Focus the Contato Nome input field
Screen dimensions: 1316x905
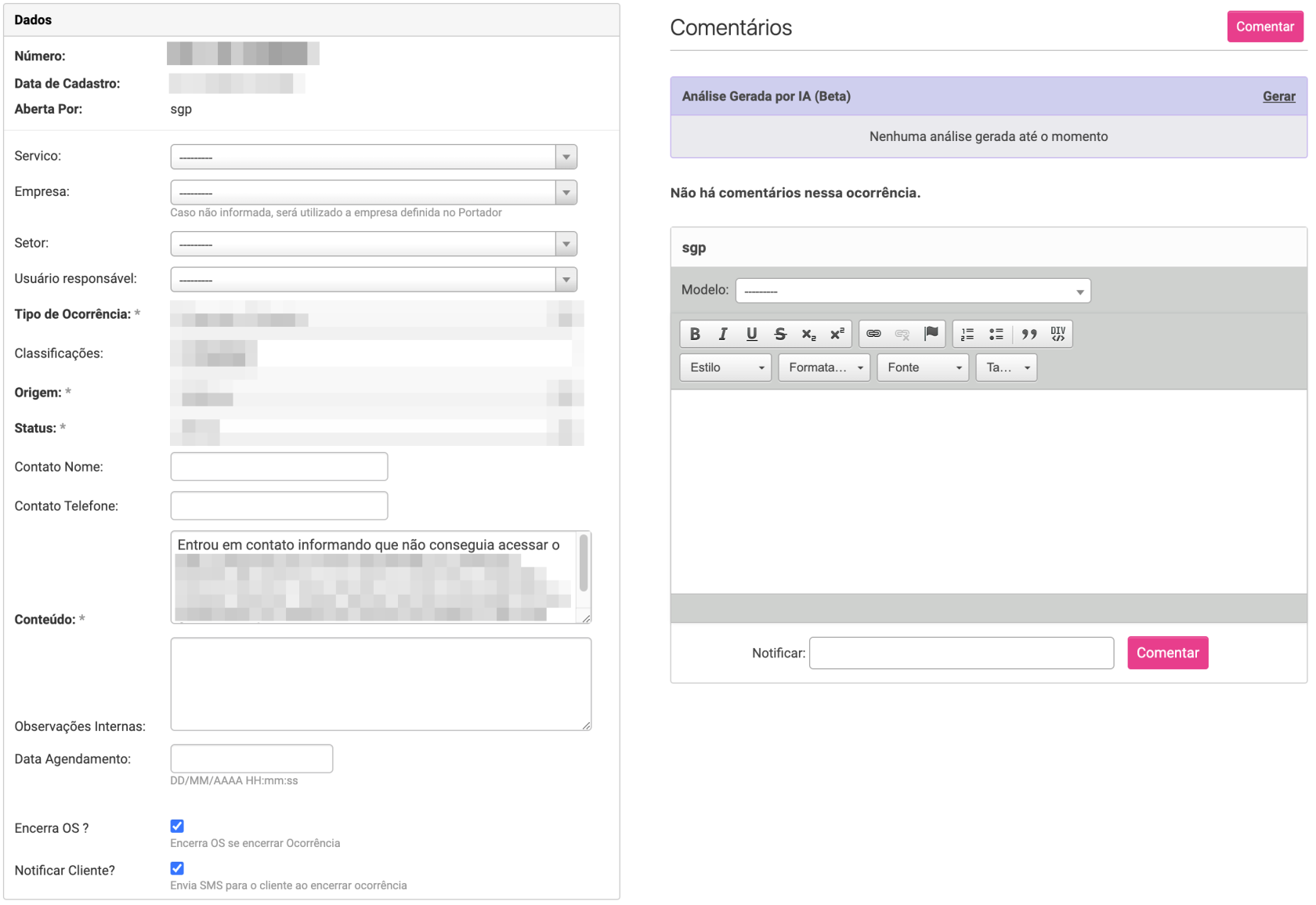279,467
